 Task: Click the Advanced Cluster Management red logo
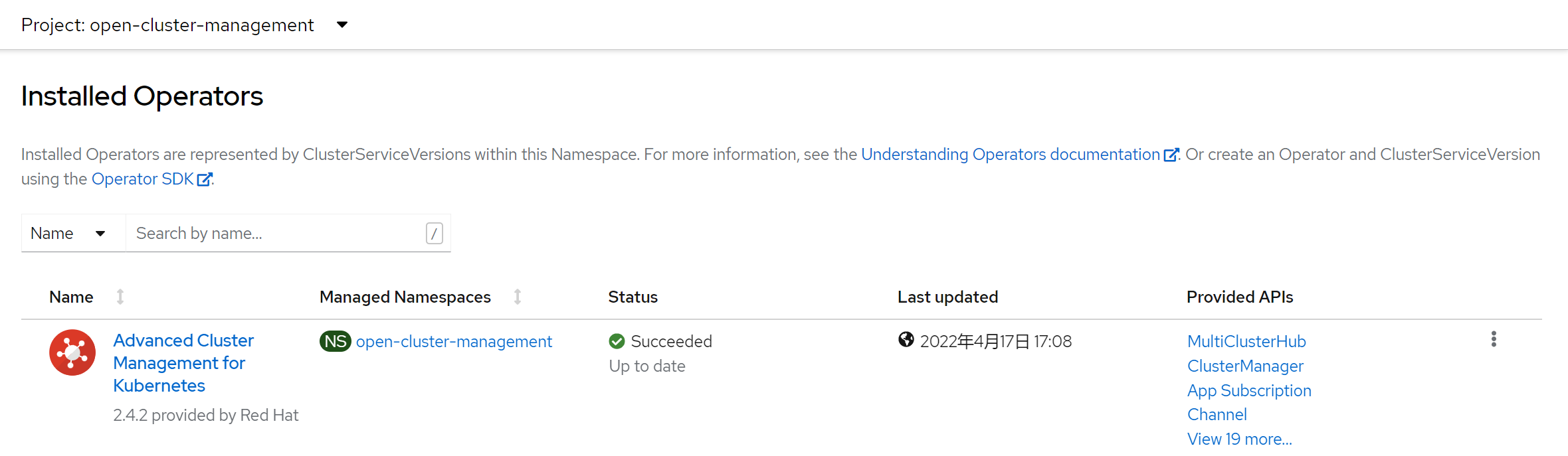coord(72,352)
